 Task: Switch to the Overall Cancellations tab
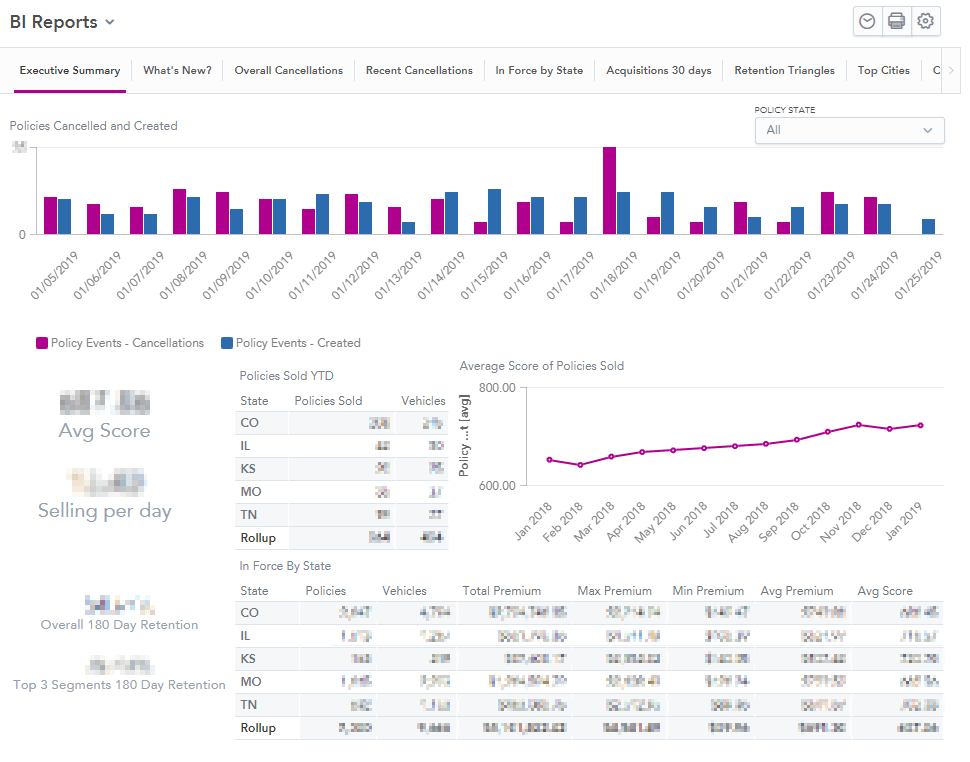[288, 70]
